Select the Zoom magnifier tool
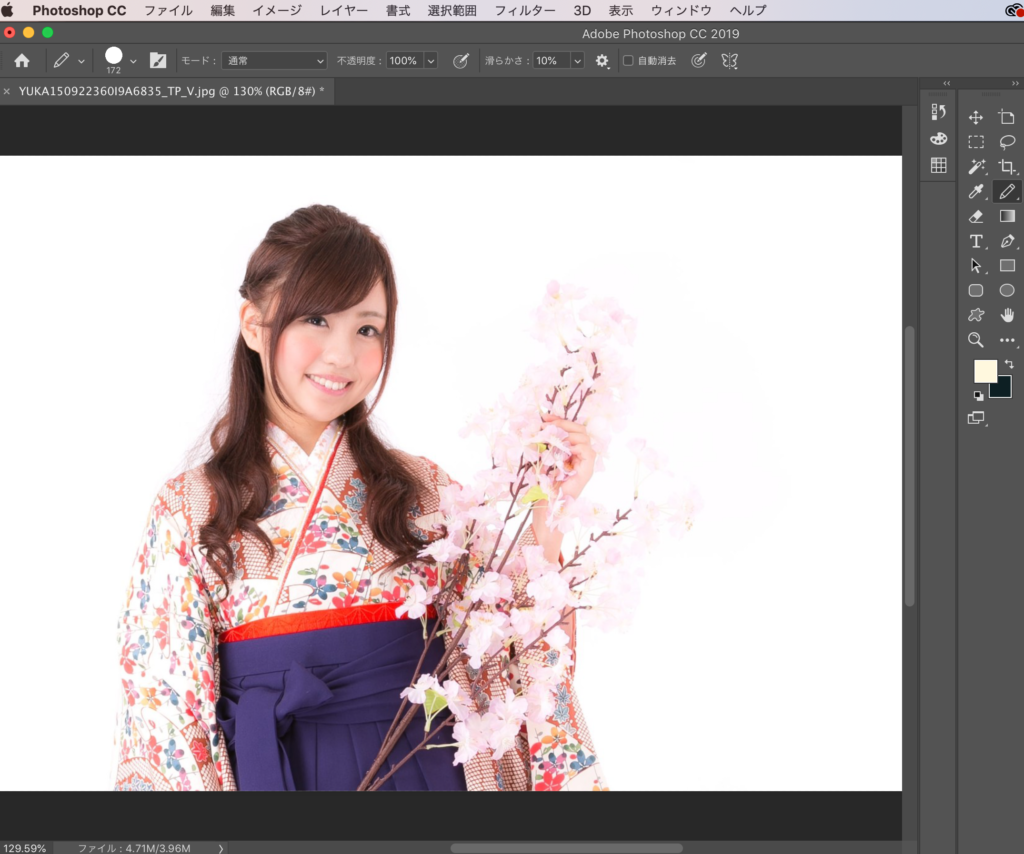1024x854 pixels. (976, 340)
